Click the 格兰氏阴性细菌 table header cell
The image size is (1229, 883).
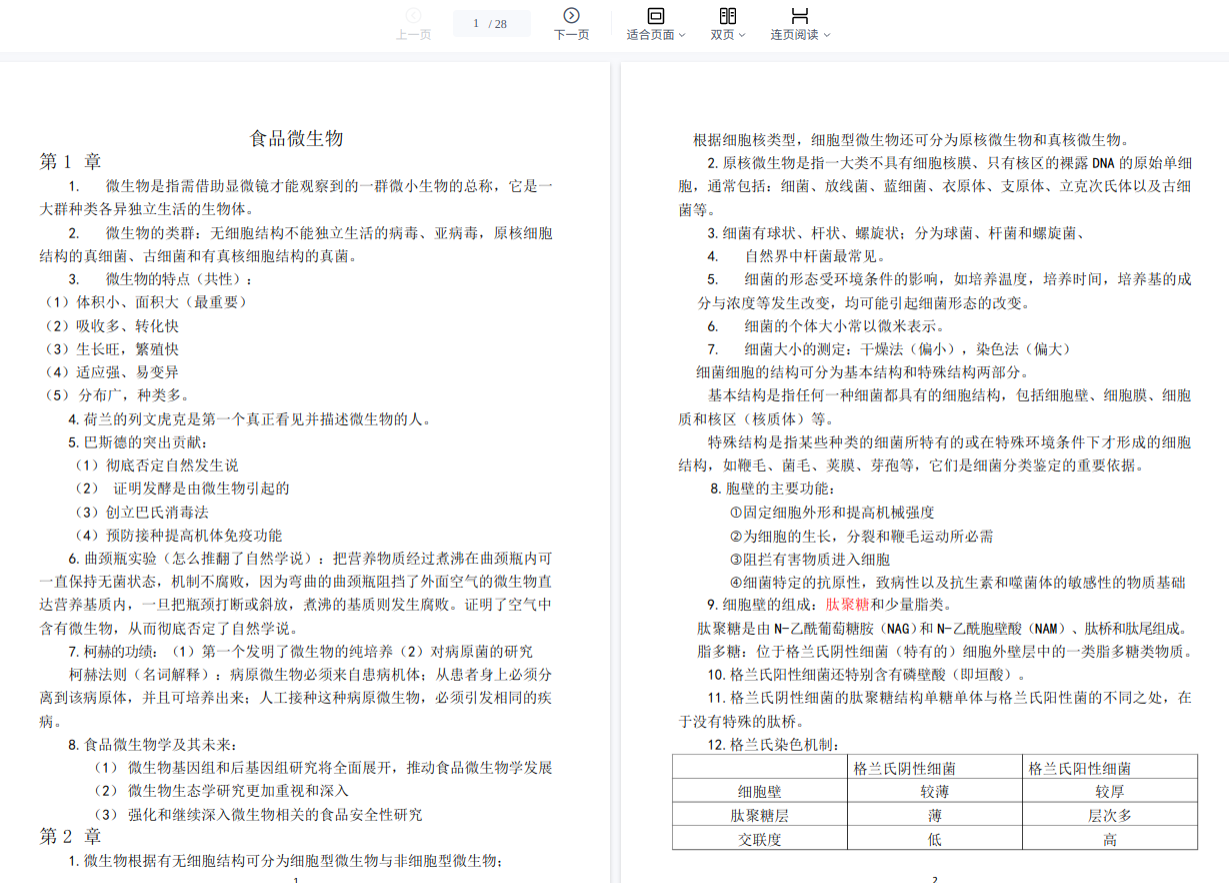[904, 769]
